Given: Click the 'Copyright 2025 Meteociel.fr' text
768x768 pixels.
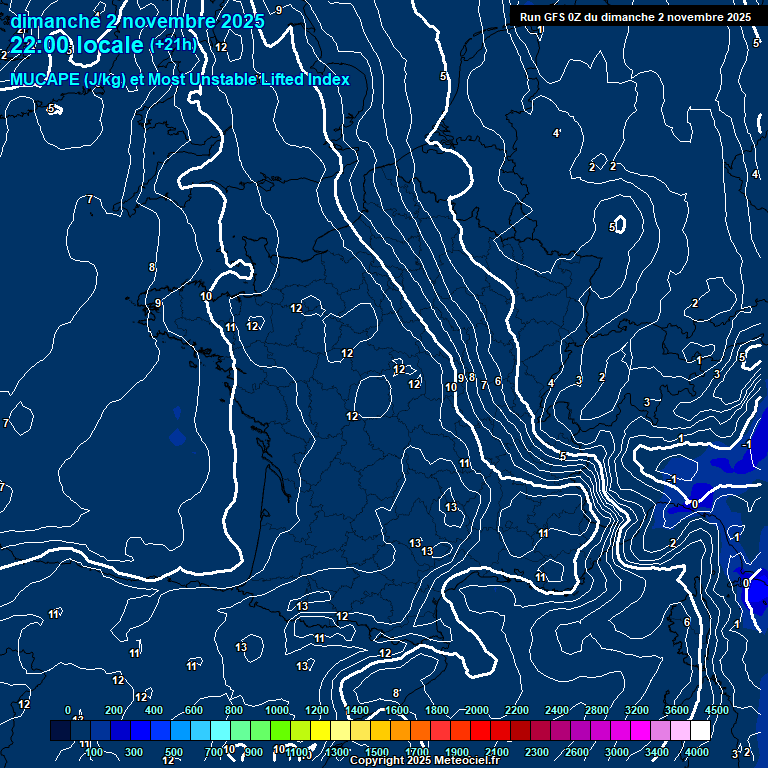Looking at the screenshot, I should point(425,760).
